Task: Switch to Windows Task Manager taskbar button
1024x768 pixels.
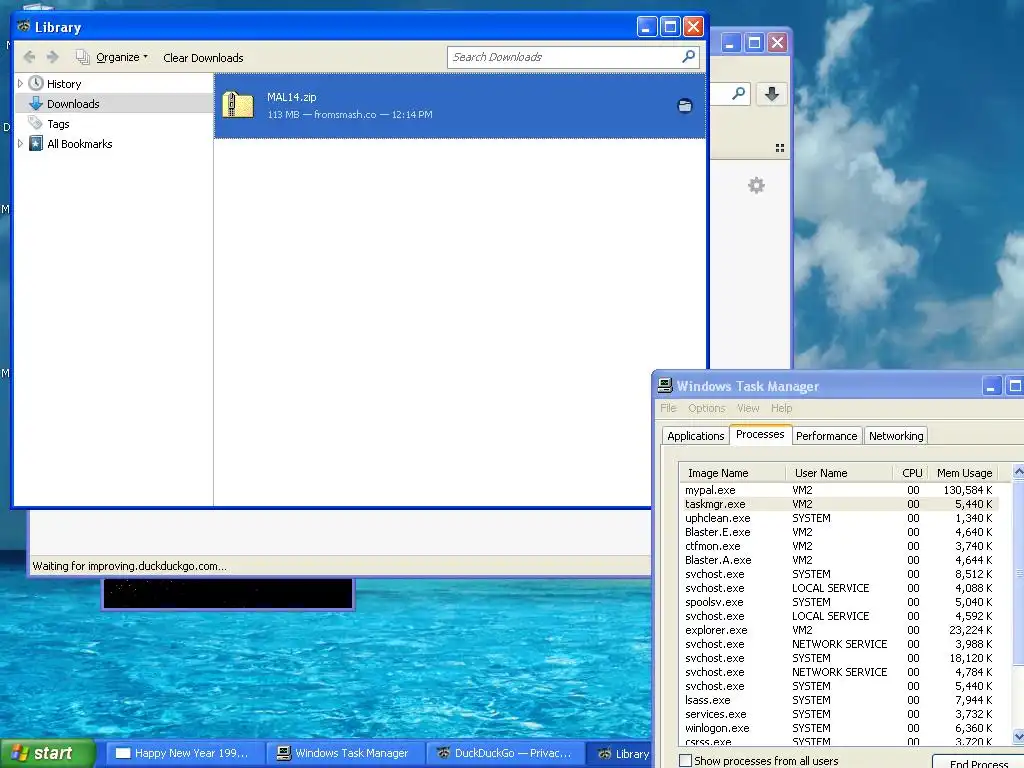Action: coord(344,754)
